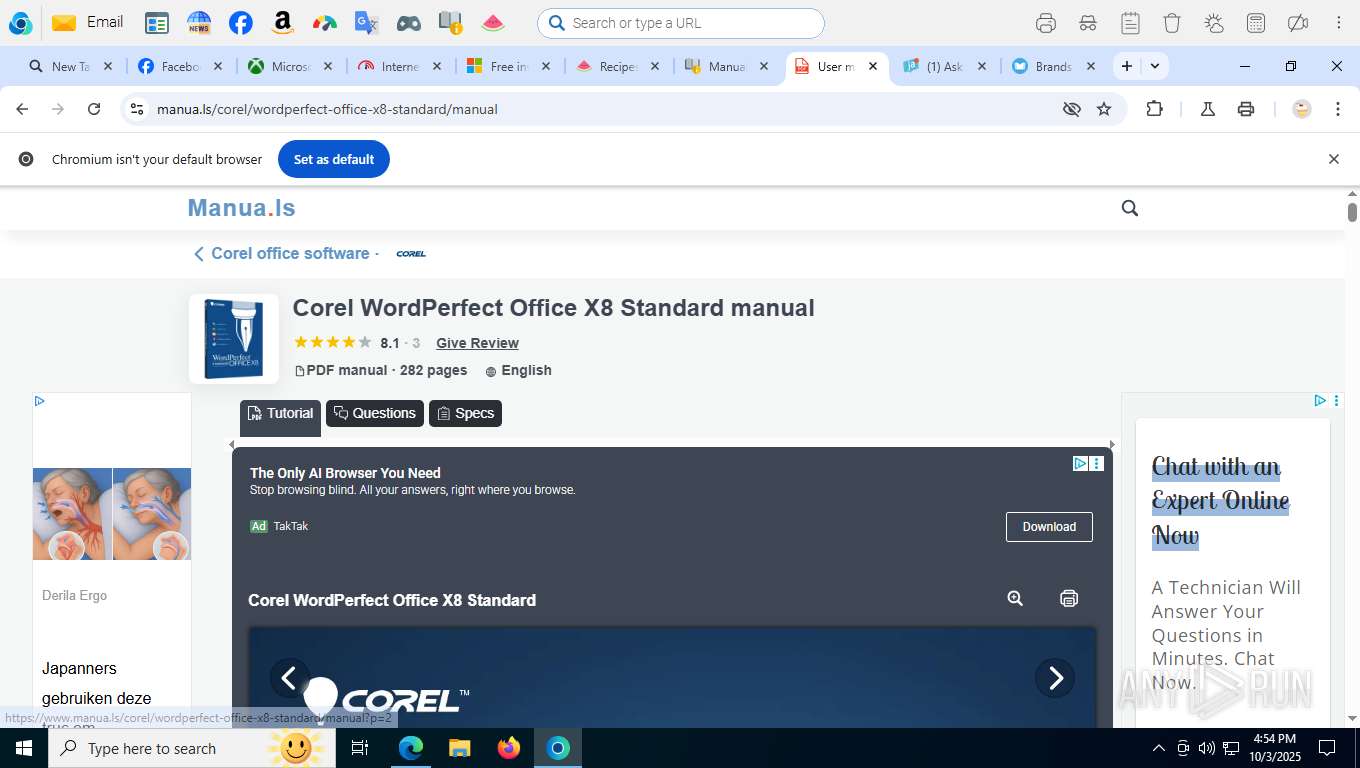Open a new browser tab

pos(1127,66)
